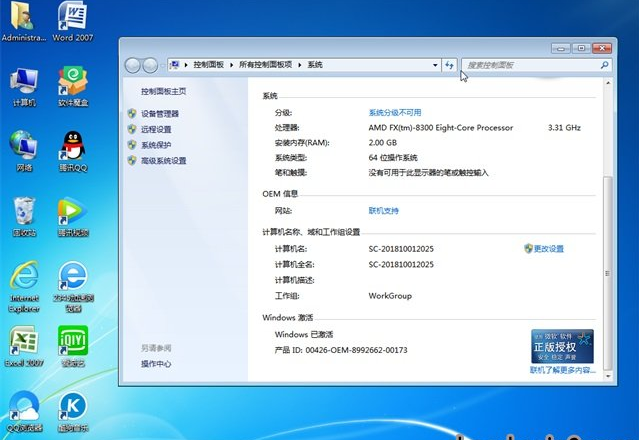Launch Internet Explorer desktop icon

24,286
